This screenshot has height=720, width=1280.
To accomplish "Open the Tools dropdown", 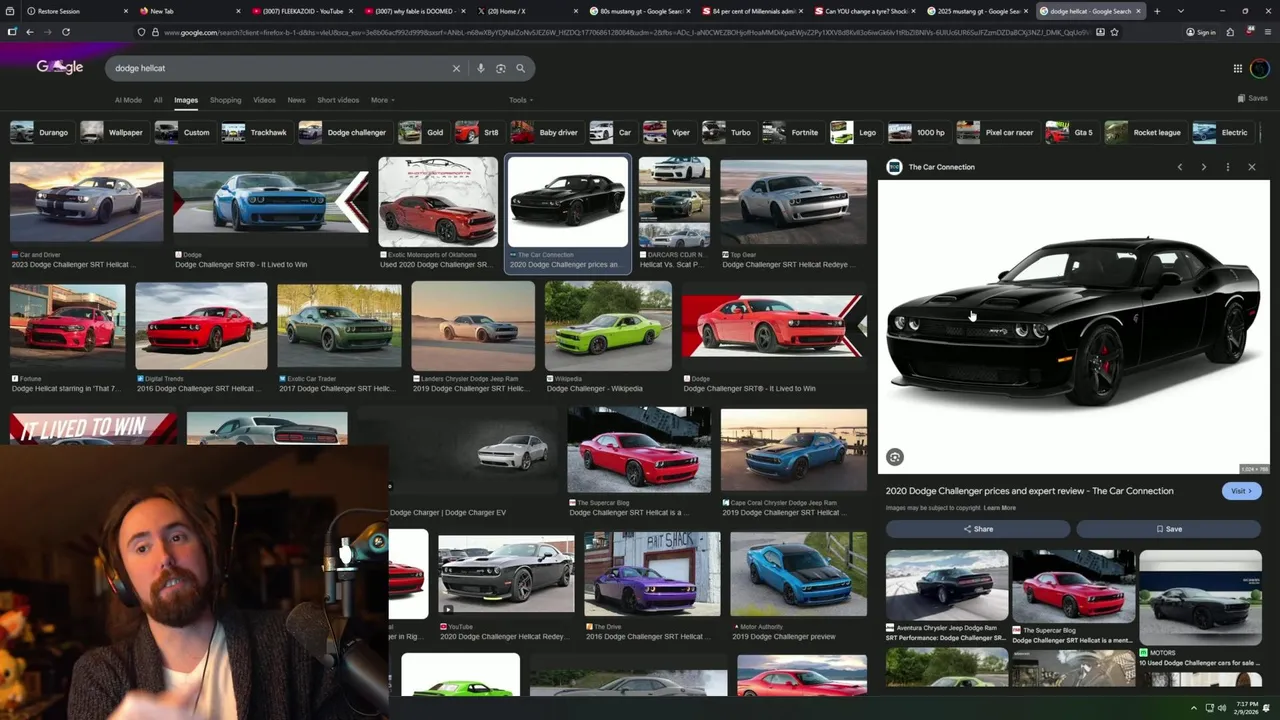I will point(521,100).
